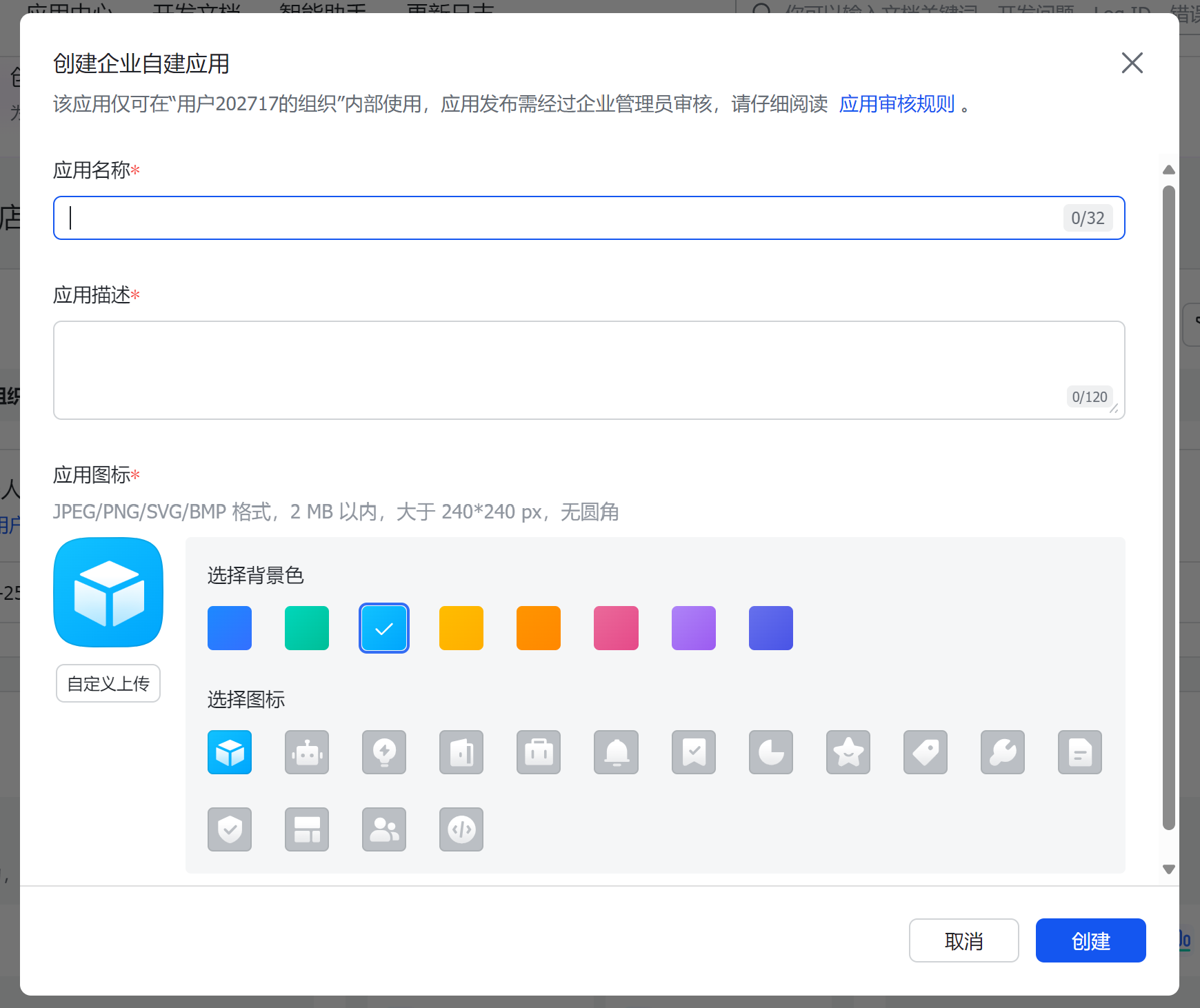Click the scrollbar down arrow
This screenshot has width=1200, height=1008.
(x=1168, y=869)
